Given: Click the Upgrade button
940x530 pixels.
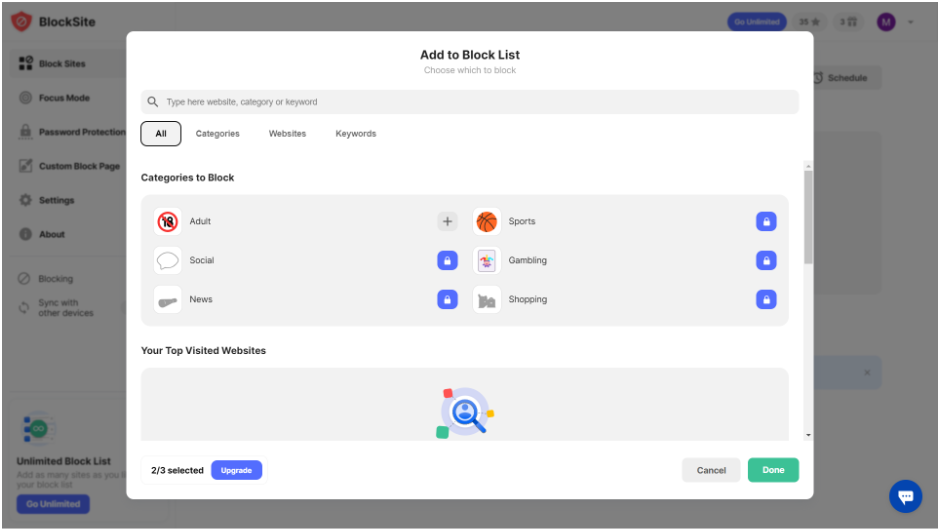Looking at the screenshot, I should click(236, 470).
